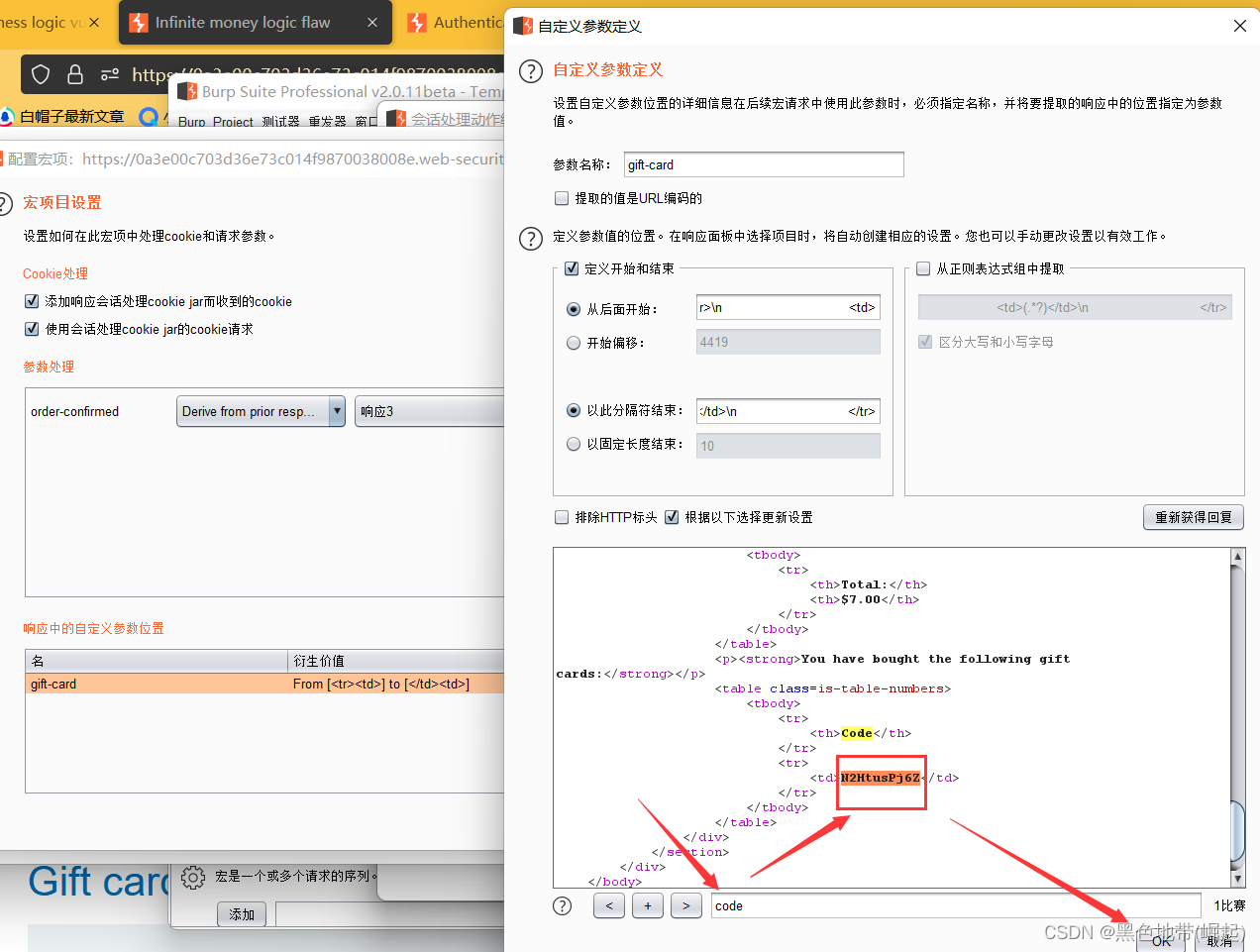Close the 'ness logic vu' browser tab
Image resolution: width=1260 pixels, height=952 pixels.
tap(94, 23)
